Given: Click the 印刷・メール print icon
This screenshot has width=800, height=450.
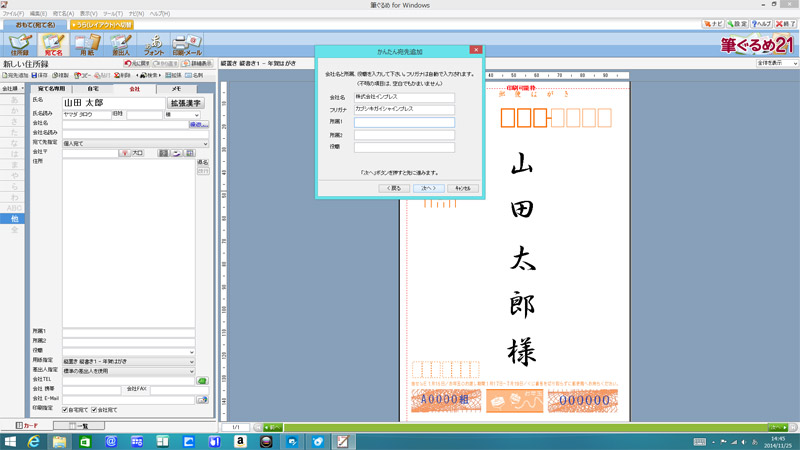Looking at the screenshot, I should pos(190,45).
